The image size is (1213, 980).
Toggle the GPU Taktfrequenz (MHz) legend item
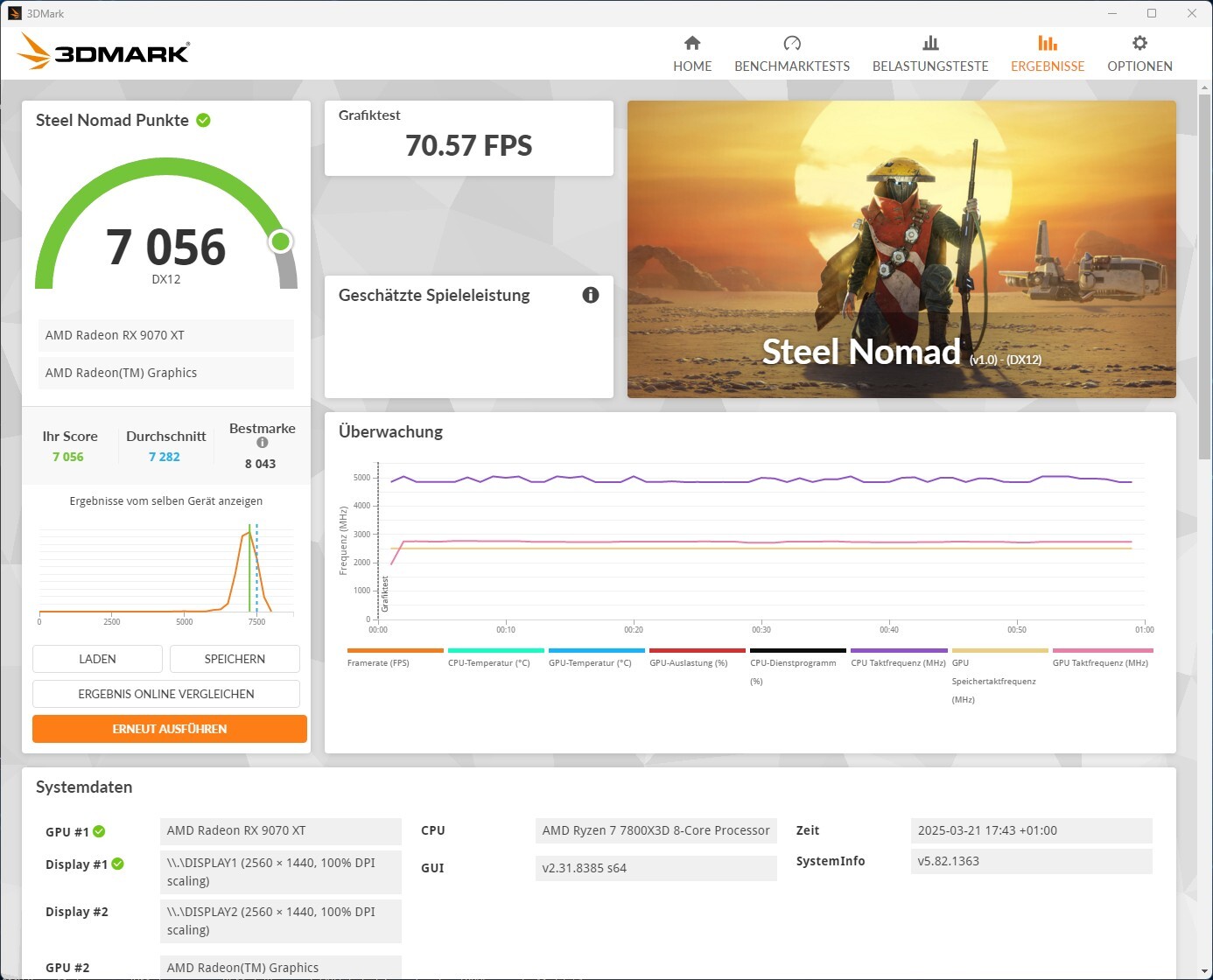[x=1103, y=657]
